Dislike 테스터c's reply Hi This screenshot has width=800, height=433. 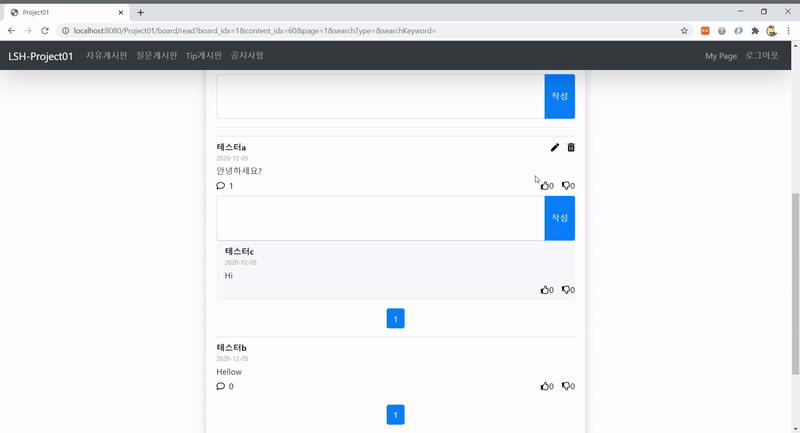tap(568, 290)
